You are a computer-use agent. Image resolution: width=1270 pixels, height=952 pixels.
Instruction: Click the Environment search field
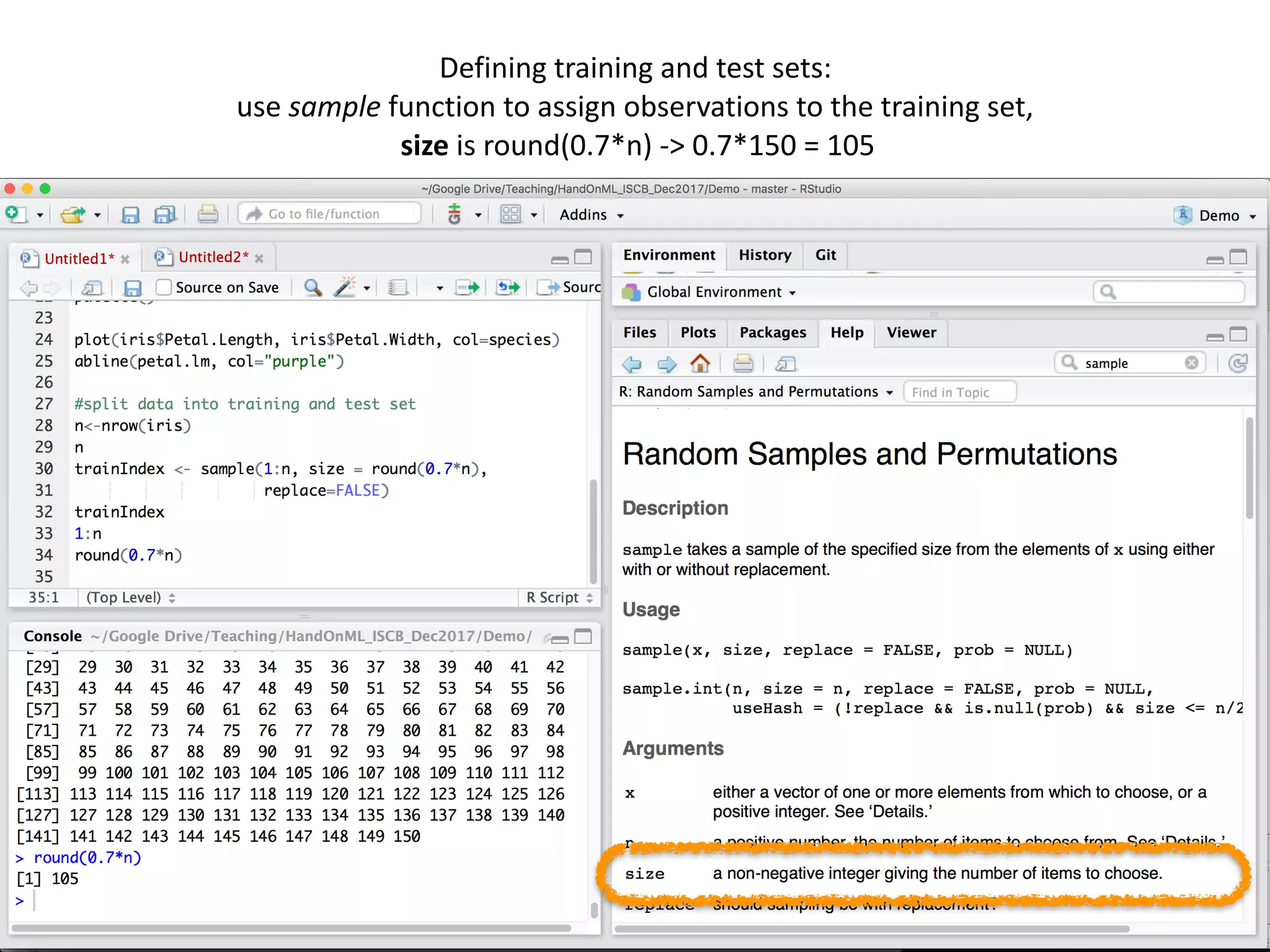(1168, 292)
